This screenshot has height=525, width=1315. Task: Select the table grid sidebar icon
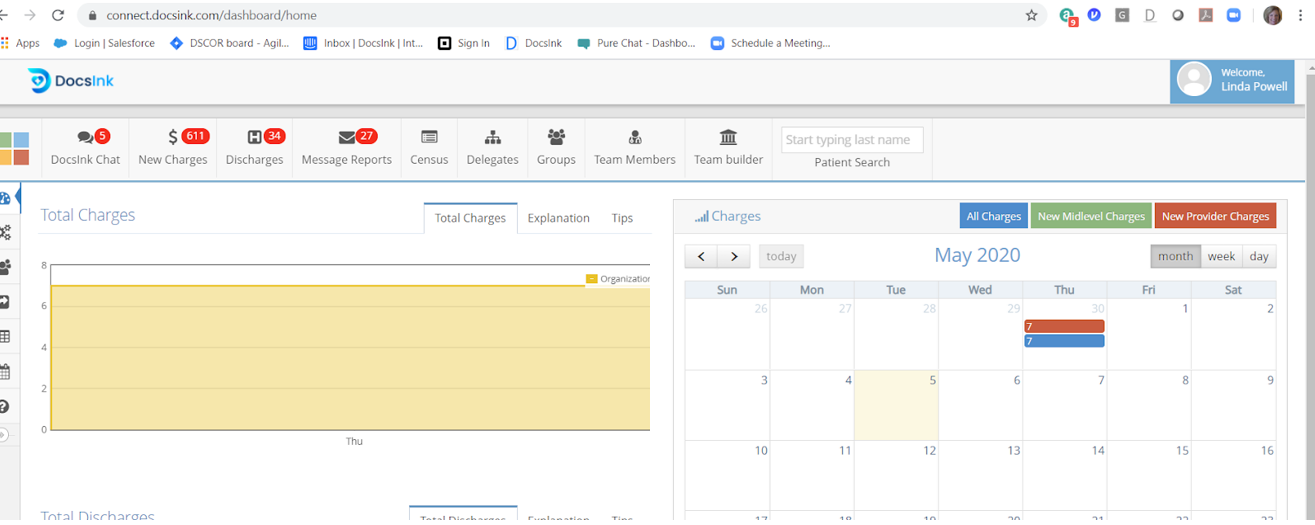click(5, 337)
